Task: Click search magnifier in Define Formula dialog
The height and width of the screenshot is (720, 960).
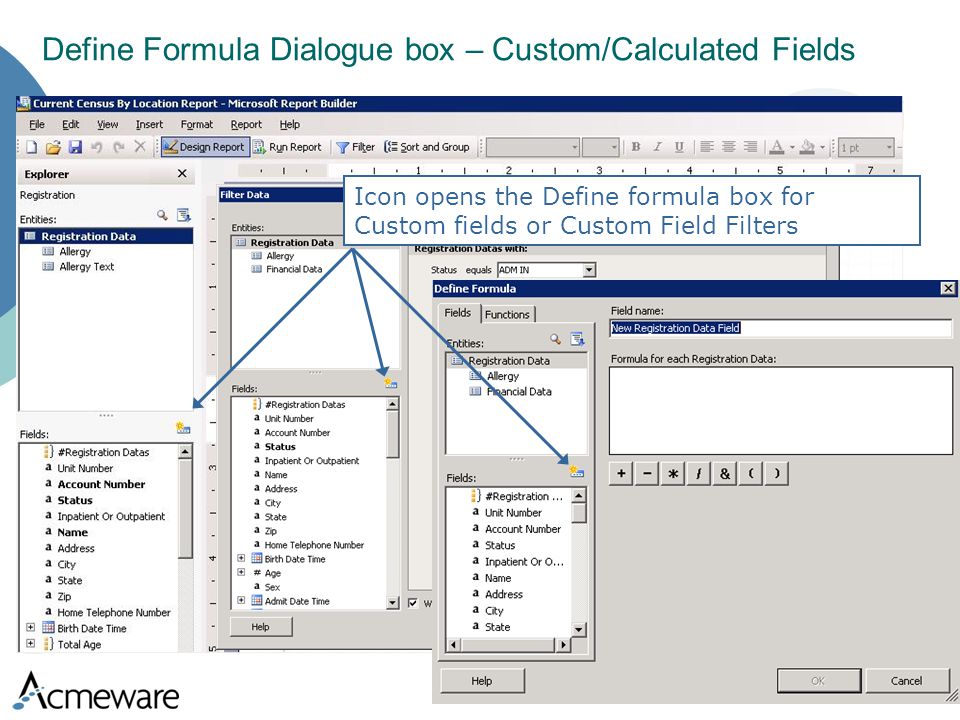Action: point(555,339)
